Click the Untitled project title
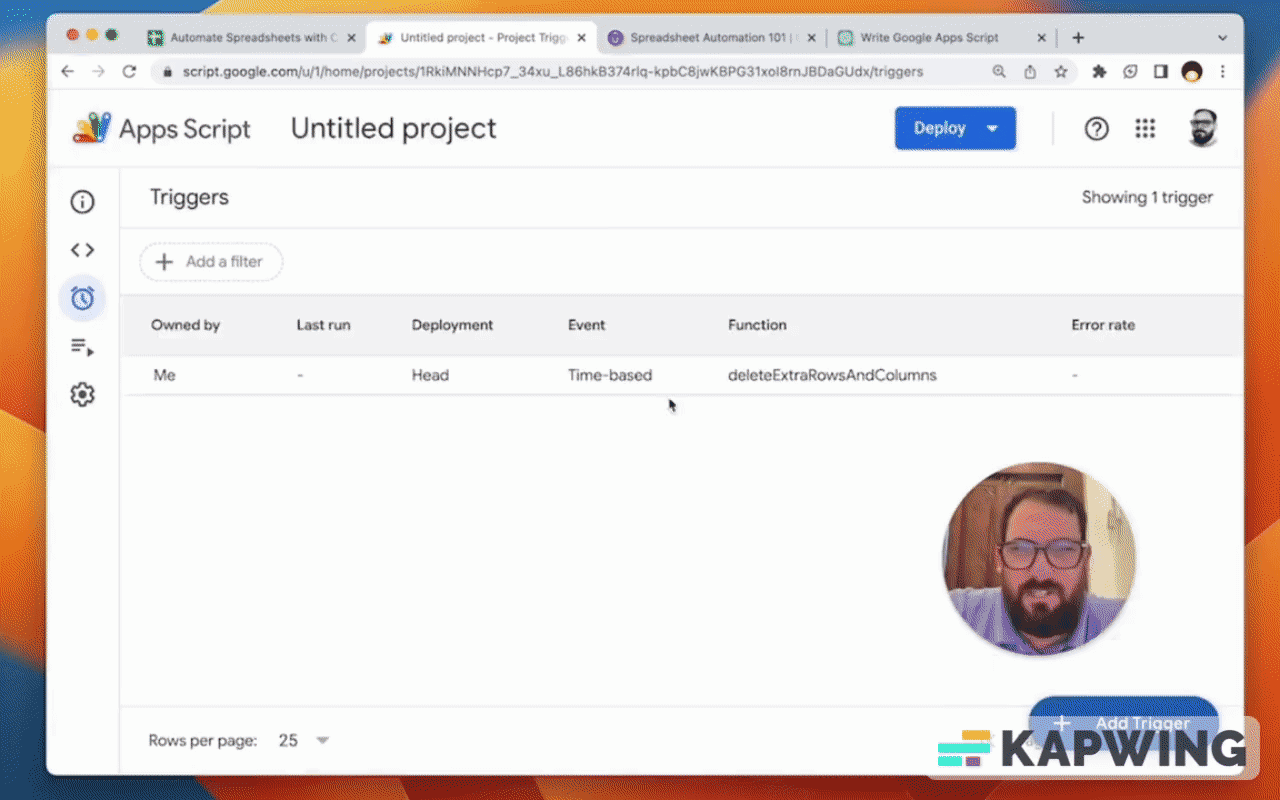1280x800 pixels. (393, 129)
